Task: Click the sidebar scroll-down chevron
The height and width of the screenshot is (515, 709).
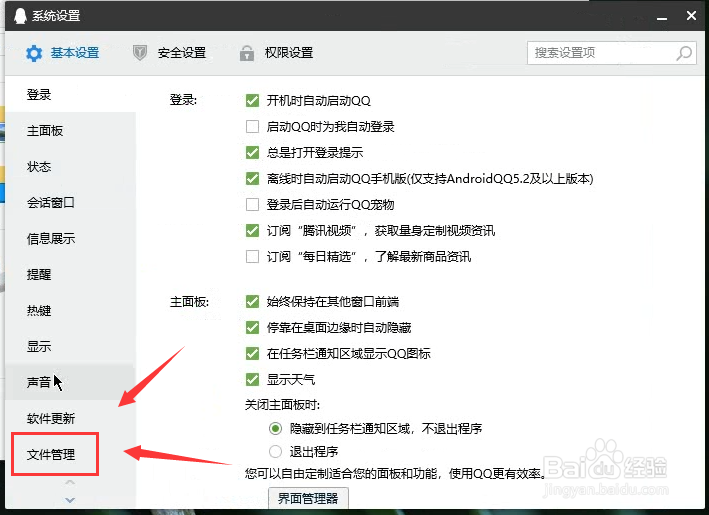Action: tap(70, 500)
